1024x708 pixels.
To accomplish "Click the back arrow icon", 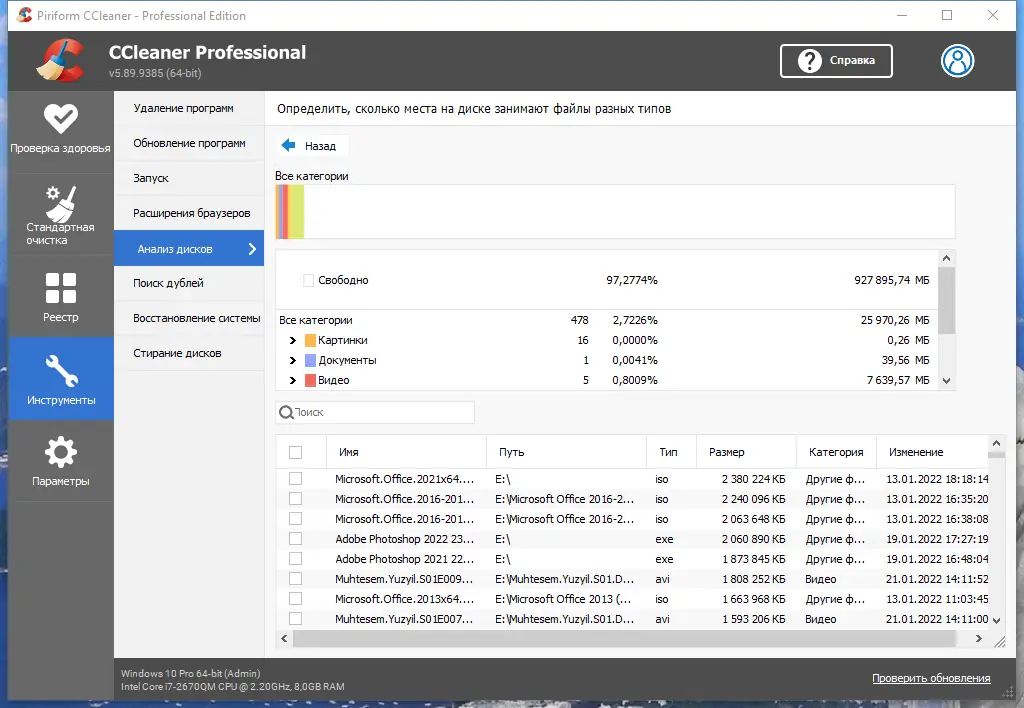I will click(288, 145).
